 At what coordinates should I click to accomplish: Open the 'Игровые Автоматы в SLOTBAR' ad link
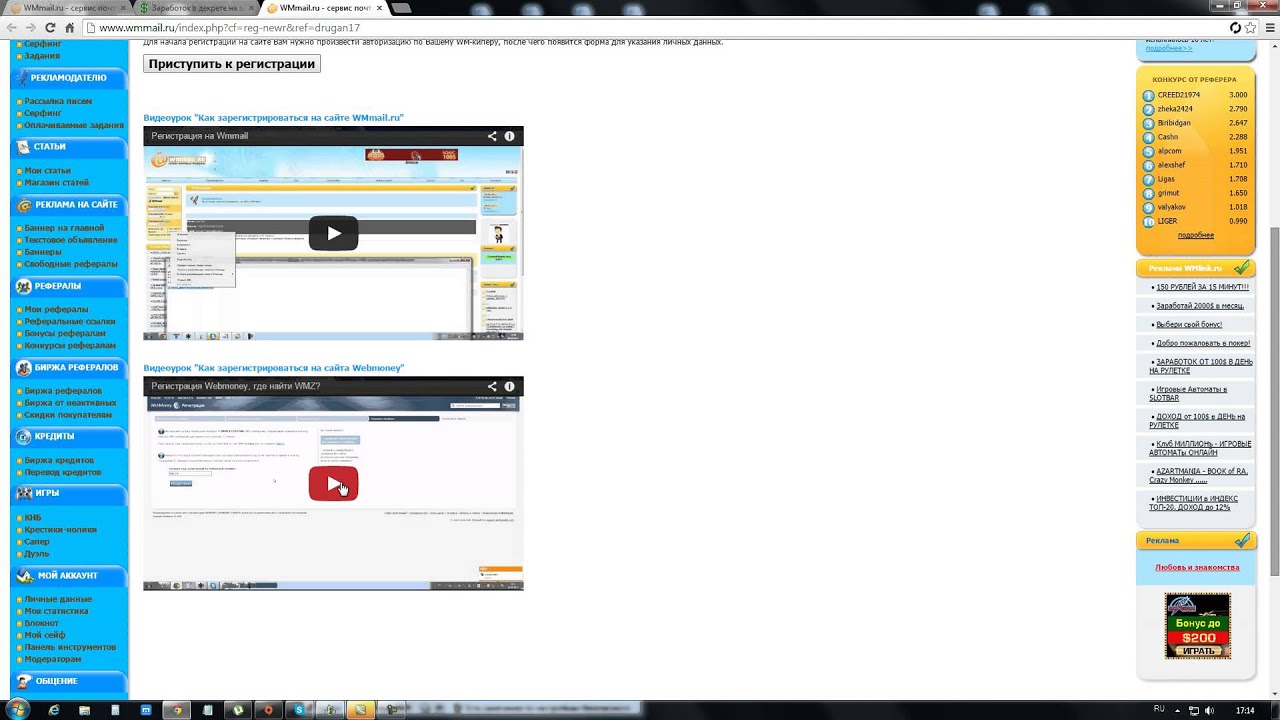click(x=1188, y=393)
